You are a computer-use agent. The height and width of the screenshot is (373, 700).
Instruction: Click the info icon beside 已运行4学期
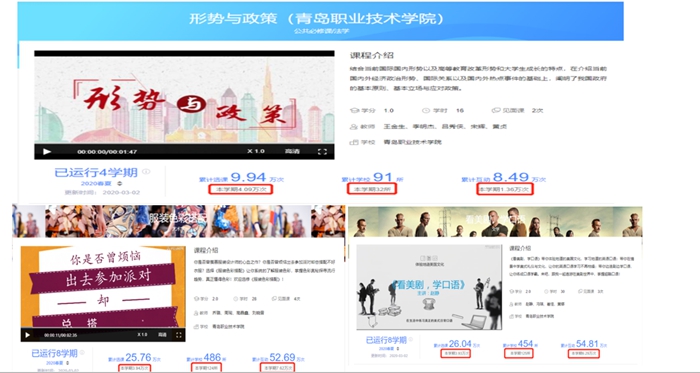click(x=146, y=171)
